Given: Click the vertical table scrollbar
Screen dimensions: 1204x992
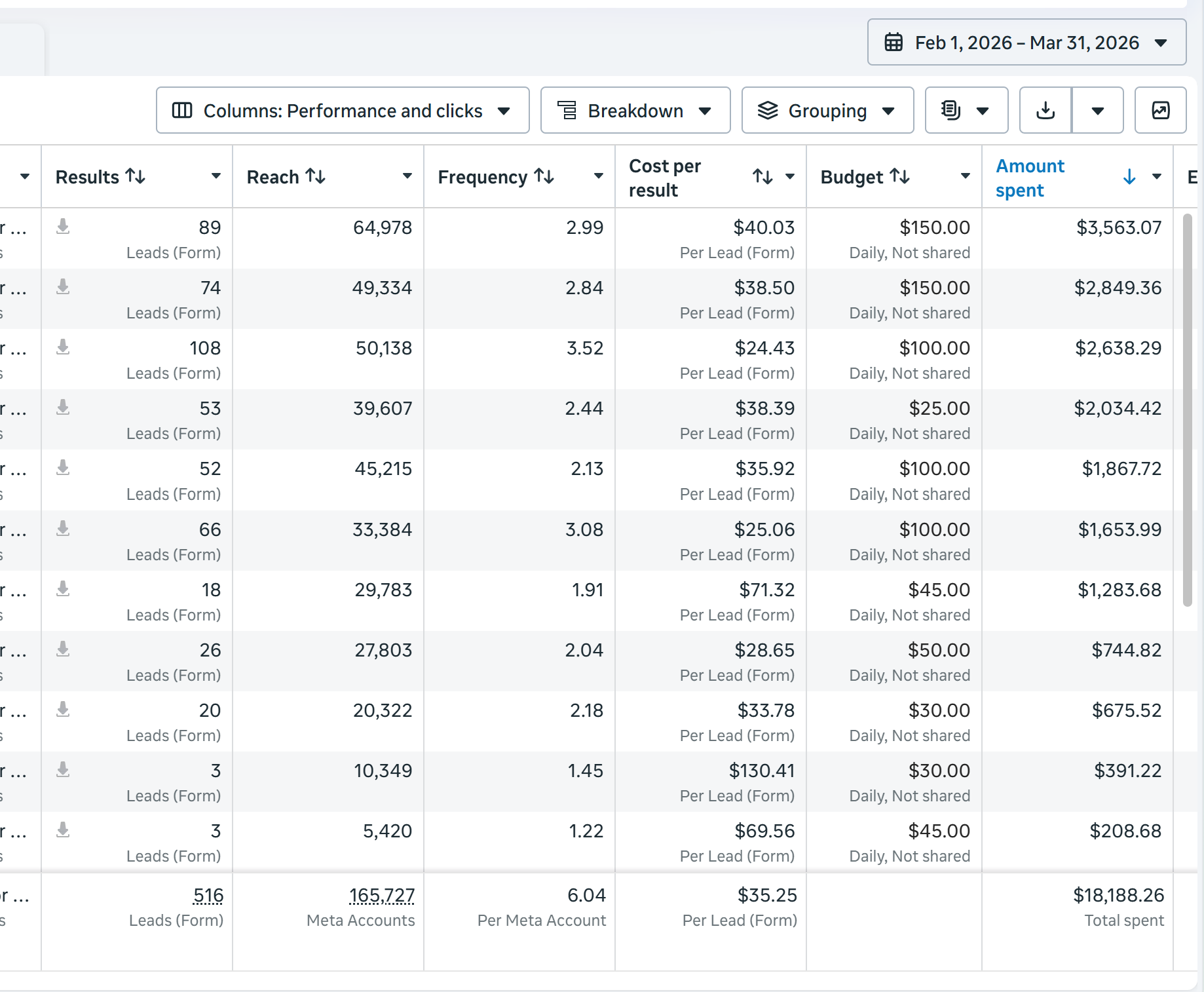Looking at the screenshot, I should point(1188,410).
